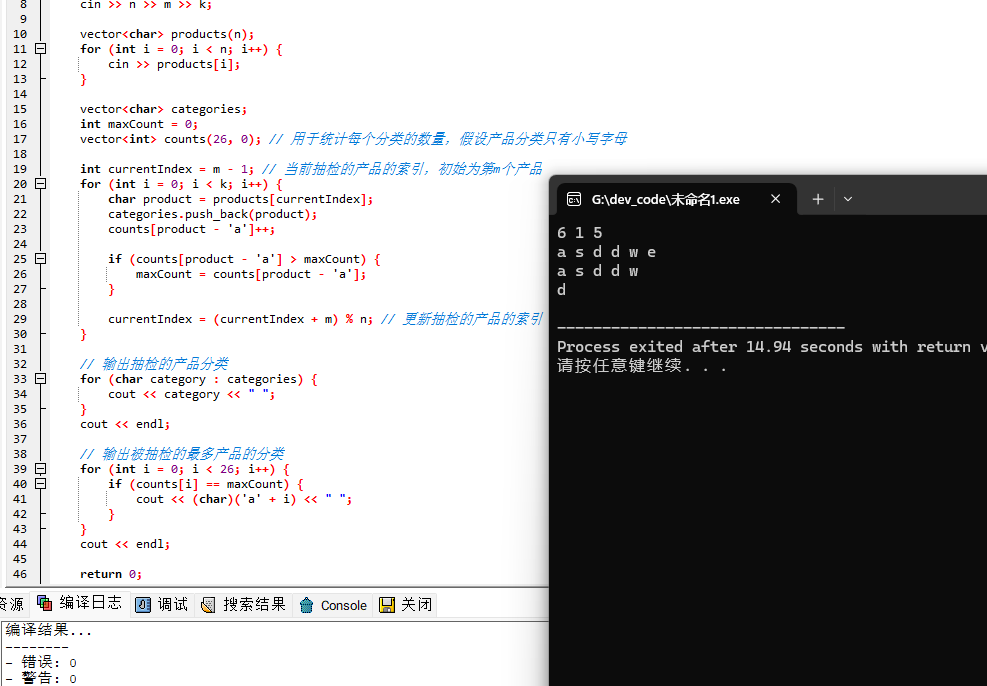Click 'vector<char> products(n);' line
Viewport: 987px width, 686px height.
click(167, 34)
